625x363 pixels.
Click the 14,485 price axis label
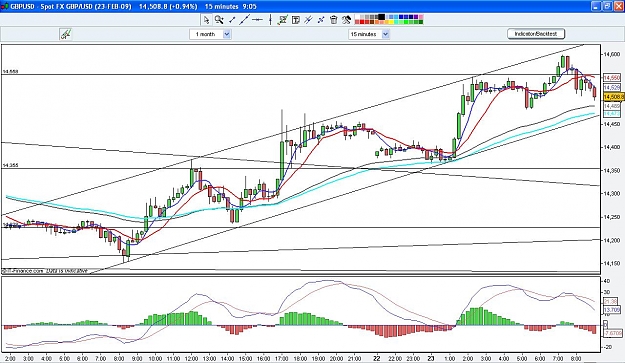(x=612, y=106)
